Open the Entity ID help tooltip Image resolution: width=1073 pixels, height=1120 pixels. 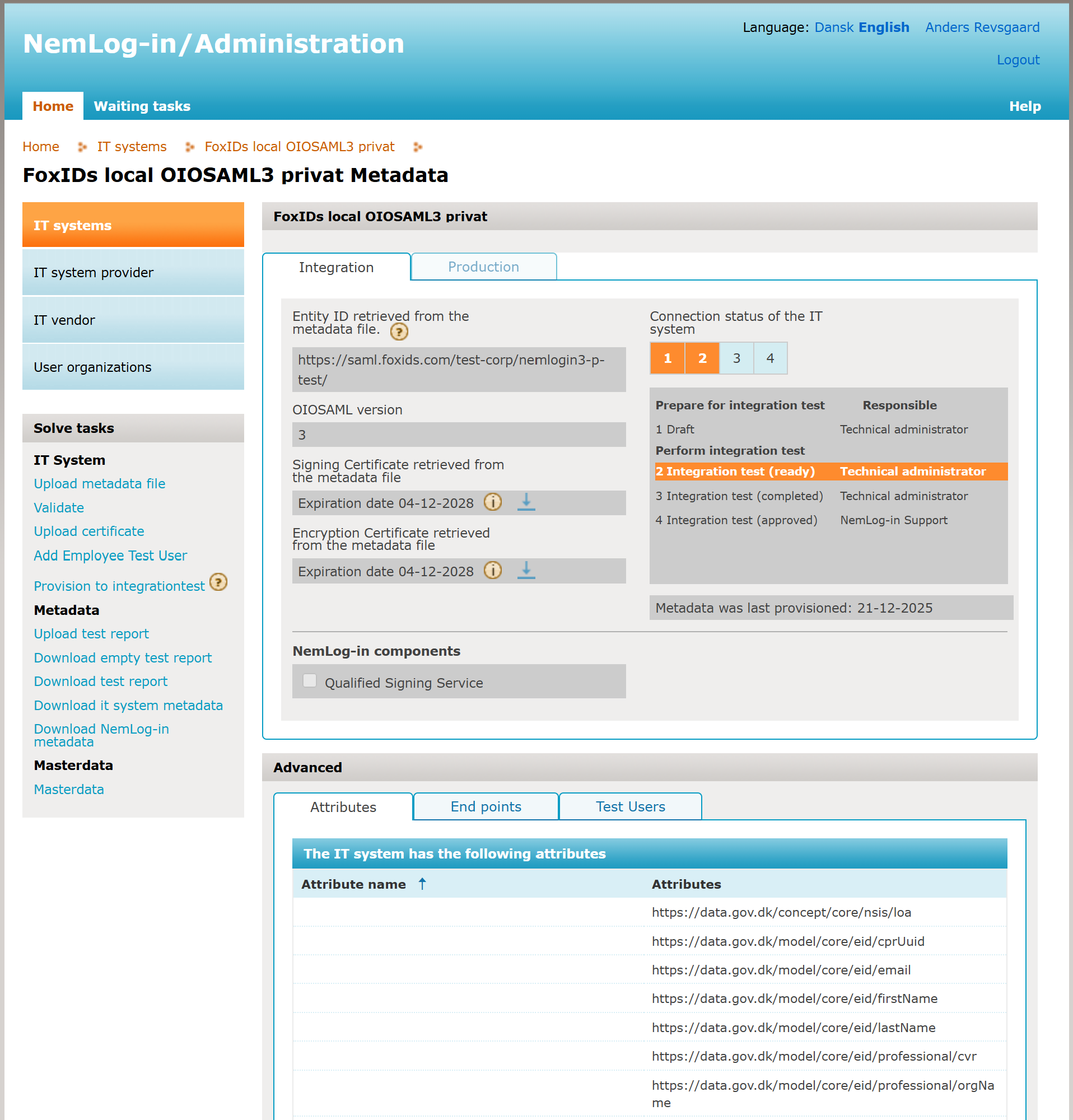[399, 332]
